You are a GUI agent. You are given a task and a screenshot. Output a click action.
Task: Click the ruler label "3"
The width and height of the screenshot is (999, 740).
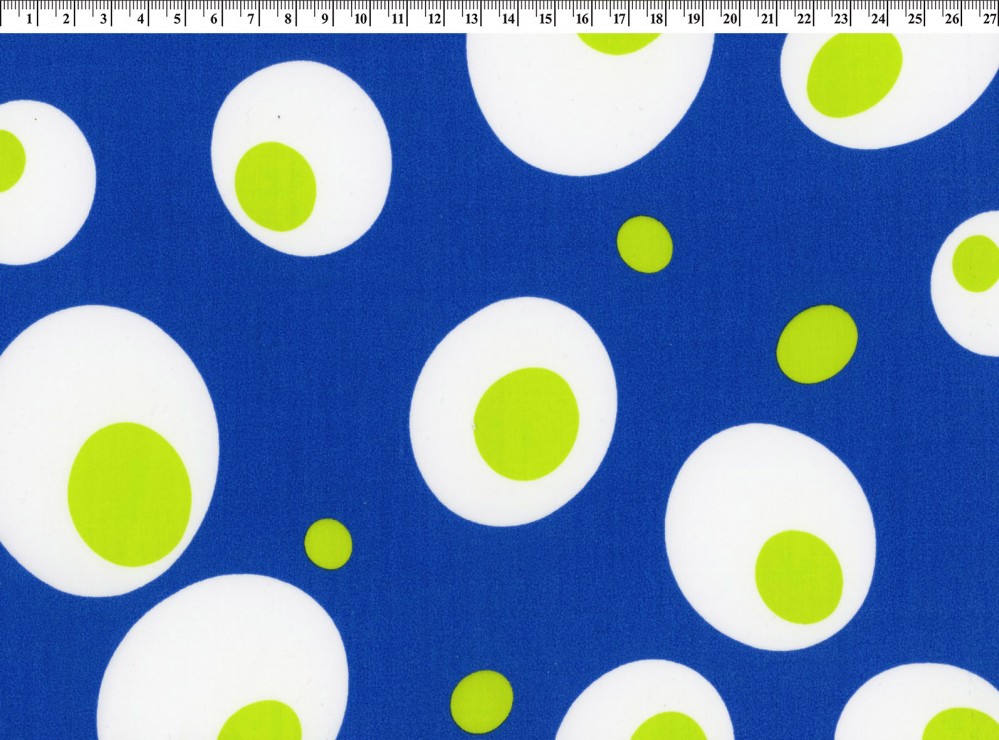click(x=103, y=19)
